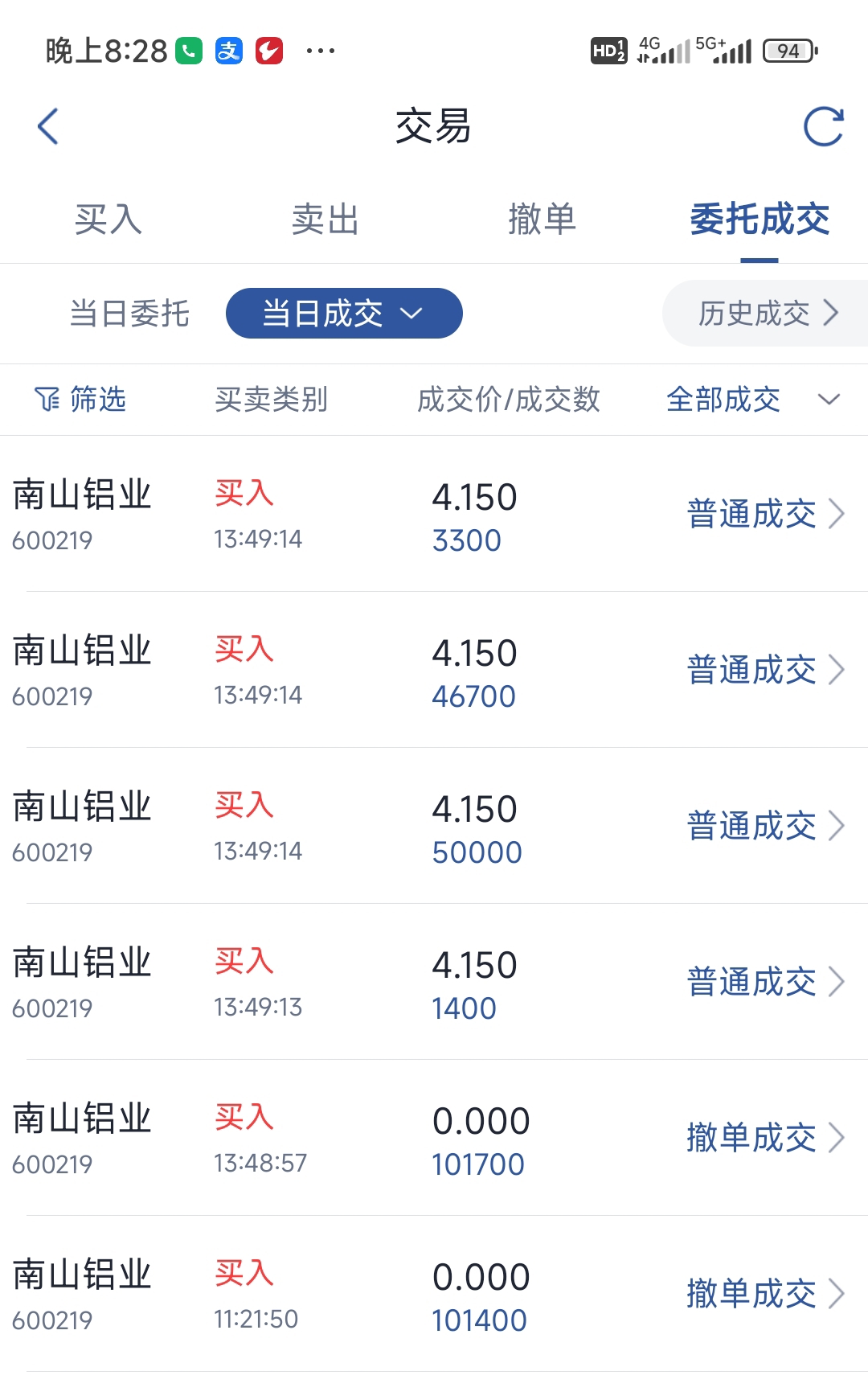Image resolution: width=868 pixels, height=1400 pixels.
Task: Tap the battery indicator icon
Action: 790,51
